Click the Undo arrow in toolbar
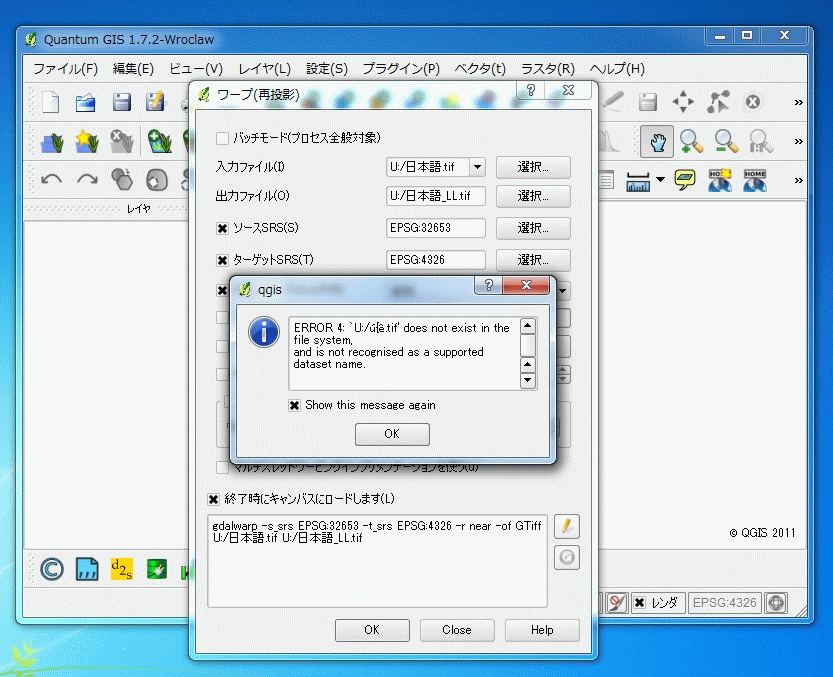Image resolution: width=833 pixels, height=677 pixels. [51, 180]
